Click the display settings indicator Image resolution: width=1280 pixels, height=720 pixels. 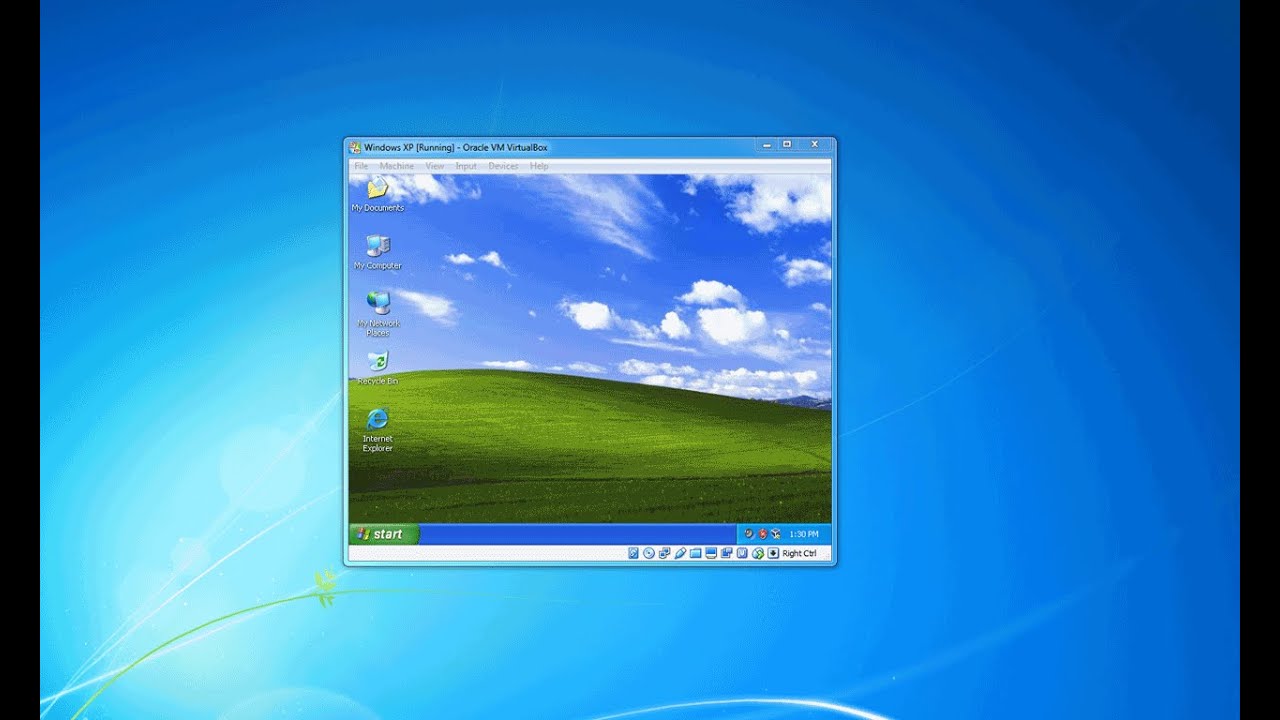coord(711,553)
